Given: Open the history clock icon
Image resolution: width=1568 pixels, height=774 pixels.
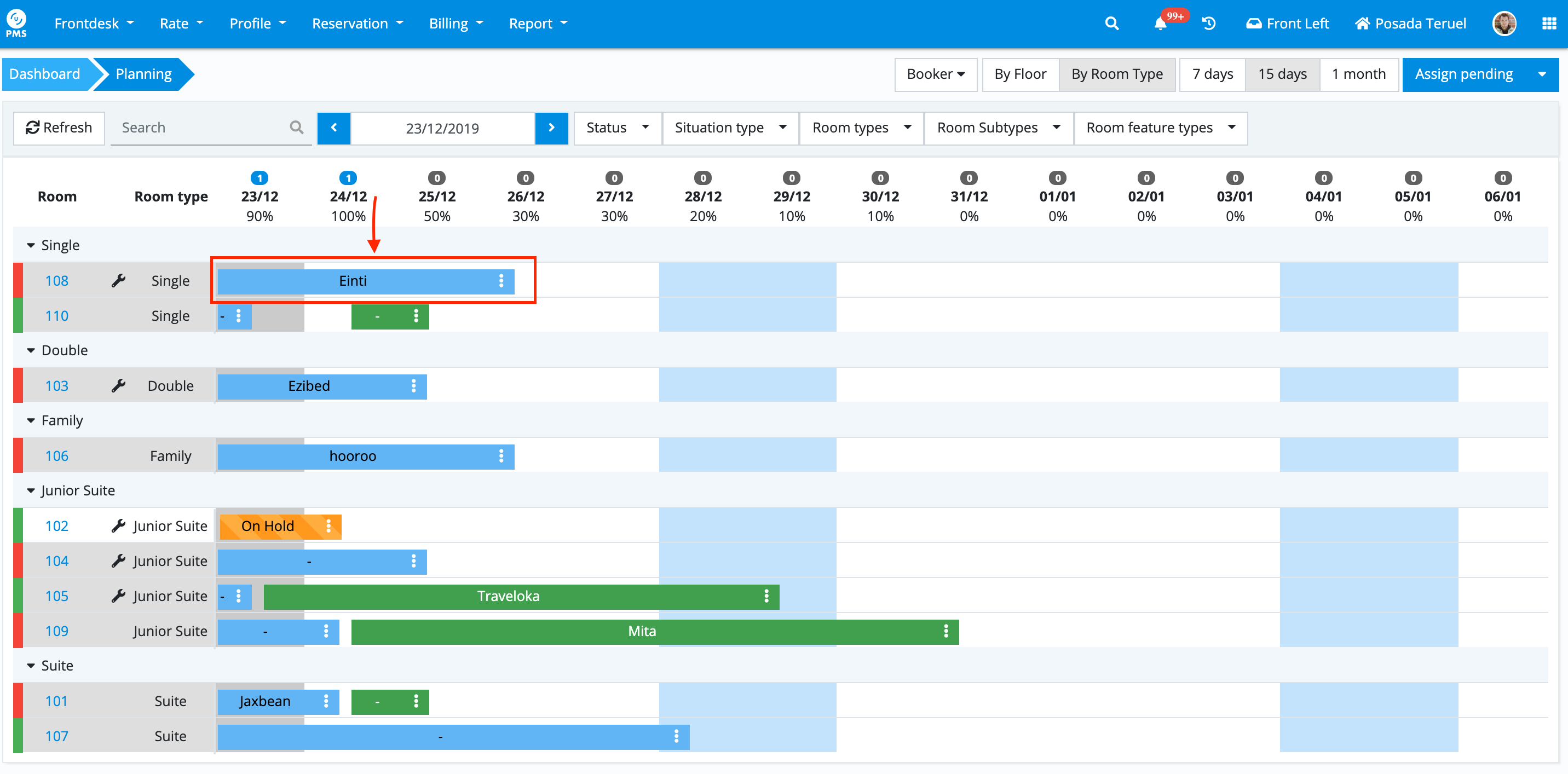Looking at the screenshot, I should (x=1209, y=24).
